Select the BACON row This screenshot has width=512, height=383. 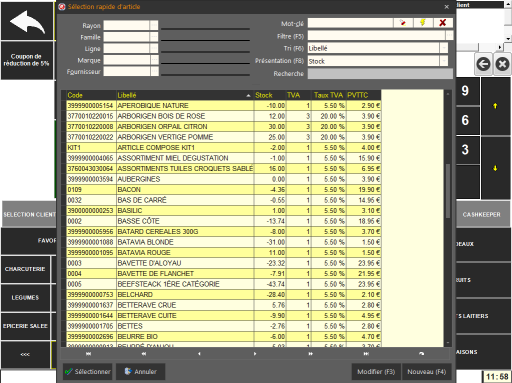coord(223,190)
